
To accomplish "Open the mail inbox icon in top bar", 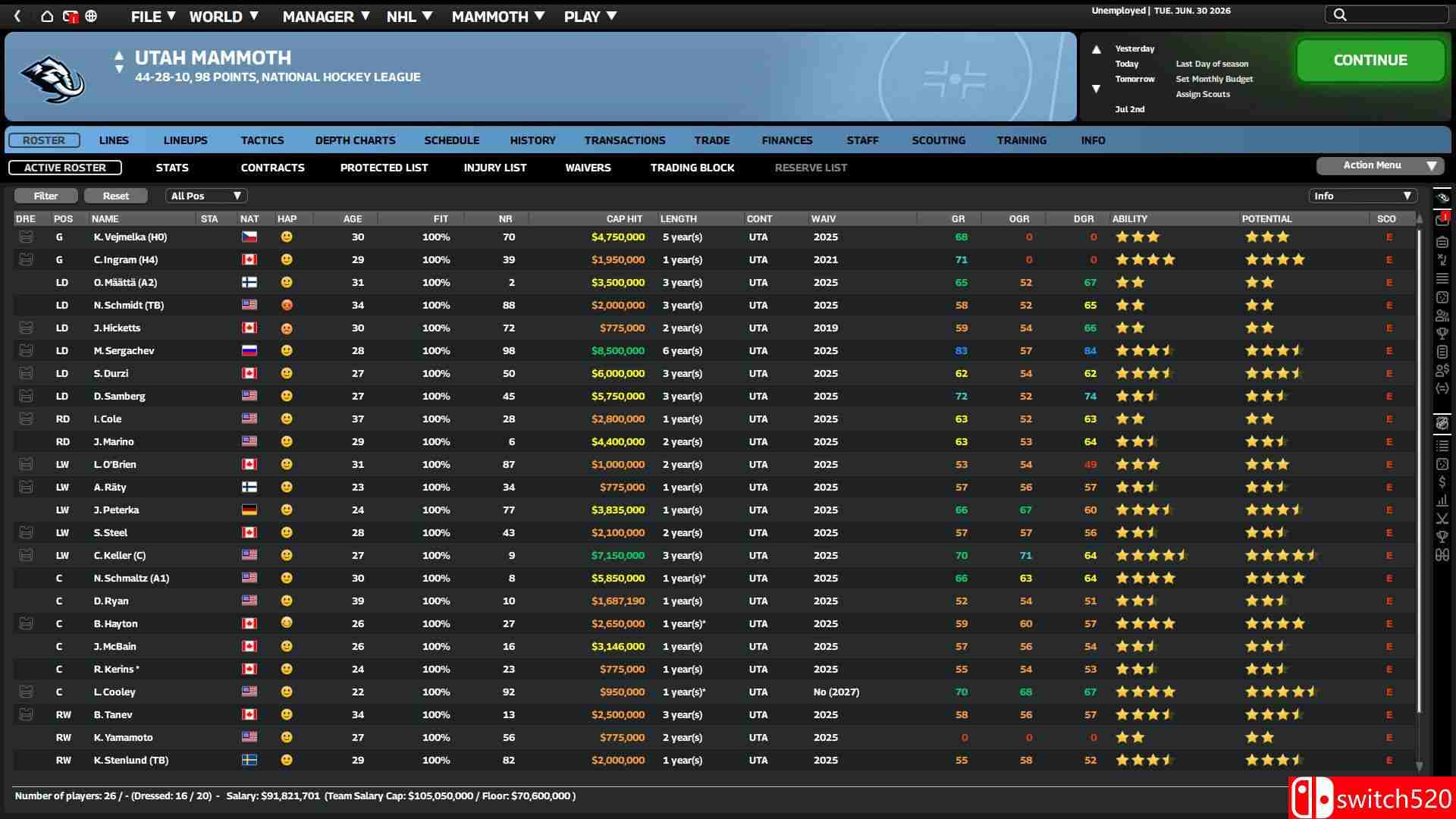I will click(x=70, y=16).
